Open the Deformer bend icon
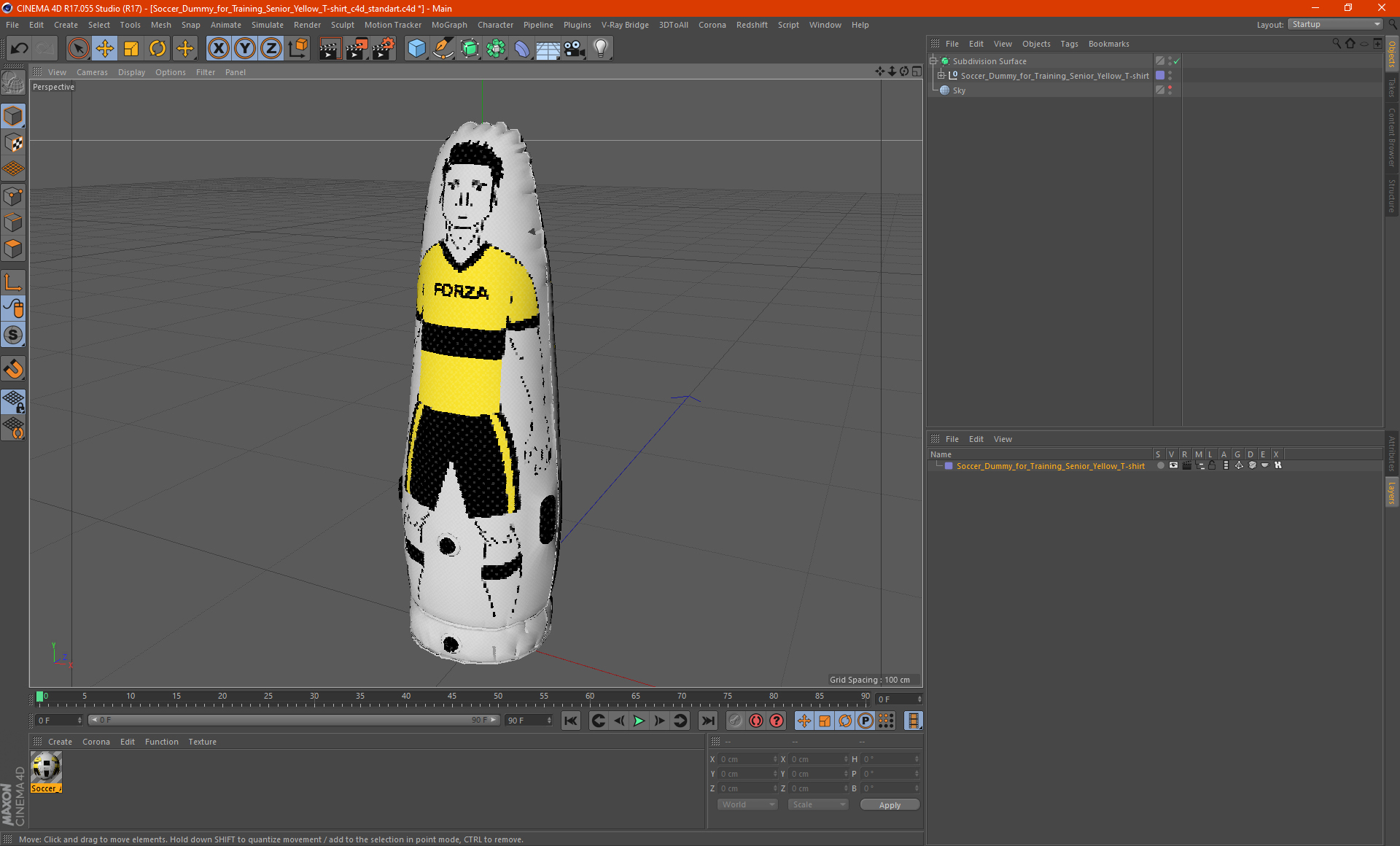Image resolution: width=1400 pixels, height=846 pixels. pos(522,49)
